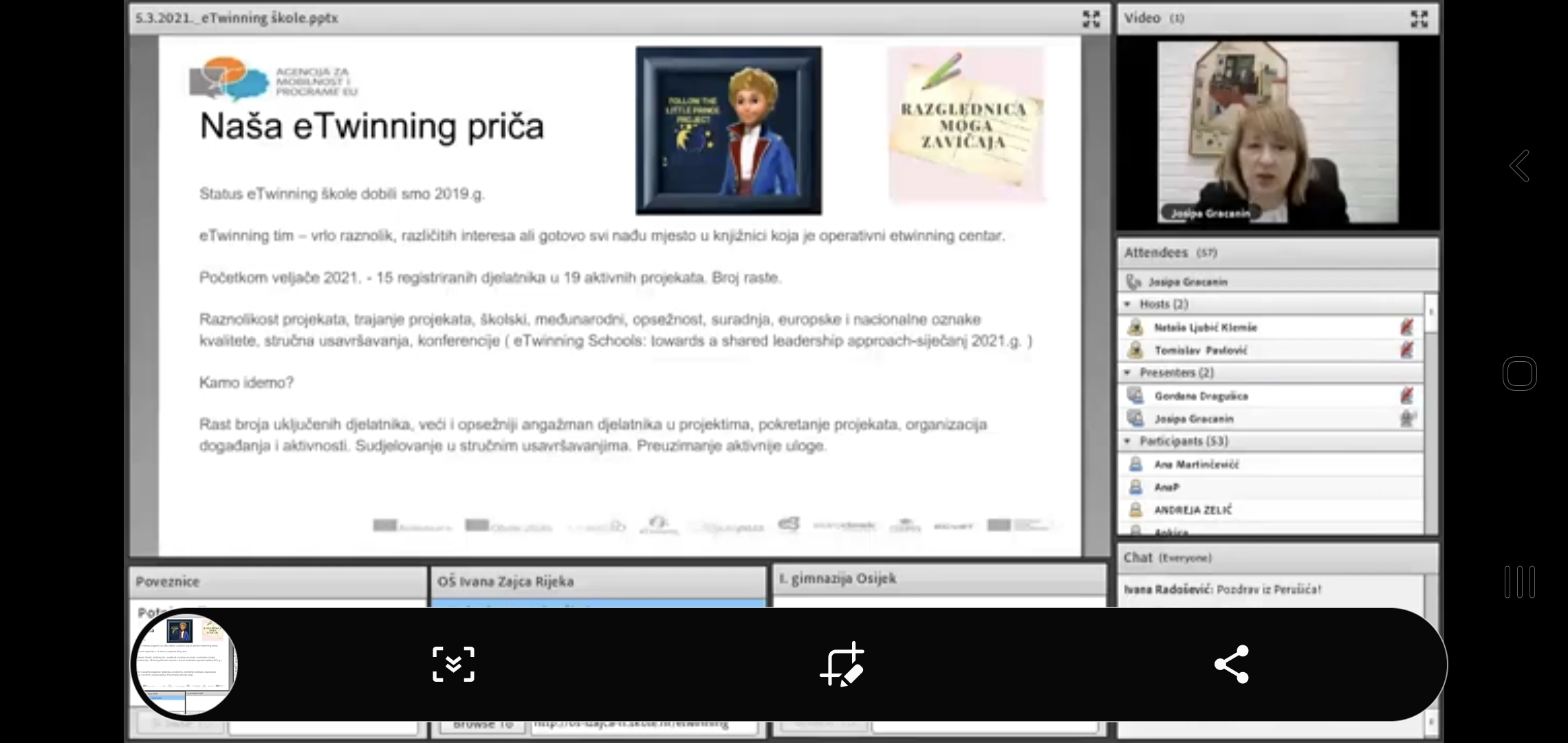Image resolution: width=1568 pixels, height=743 pixels.
Task: Click muted microphone icon beside Tomislav Pavlović
Action: tap(1407, 350)
